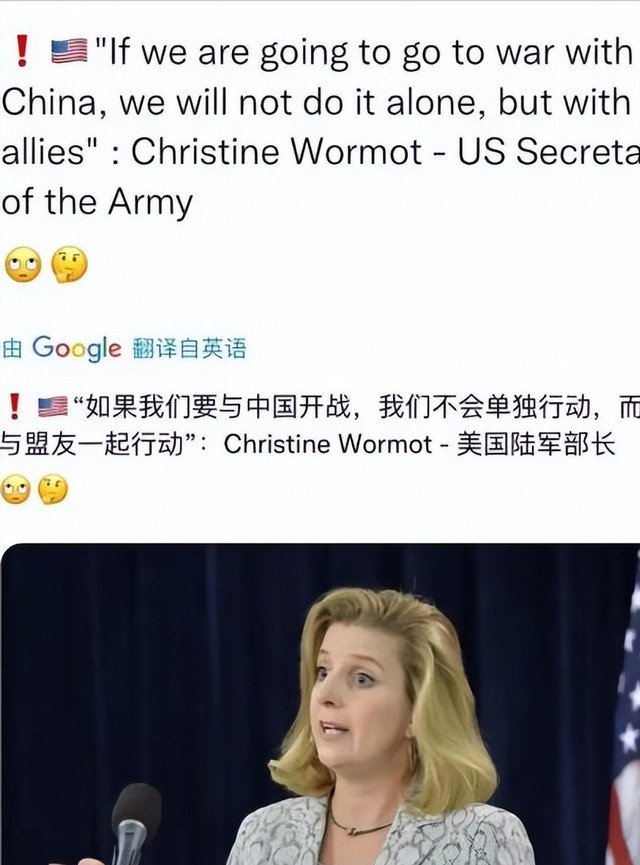640x865 pixels.
Task: Click the English text 'Christine Wormot'
Action: tap(276, 151)
